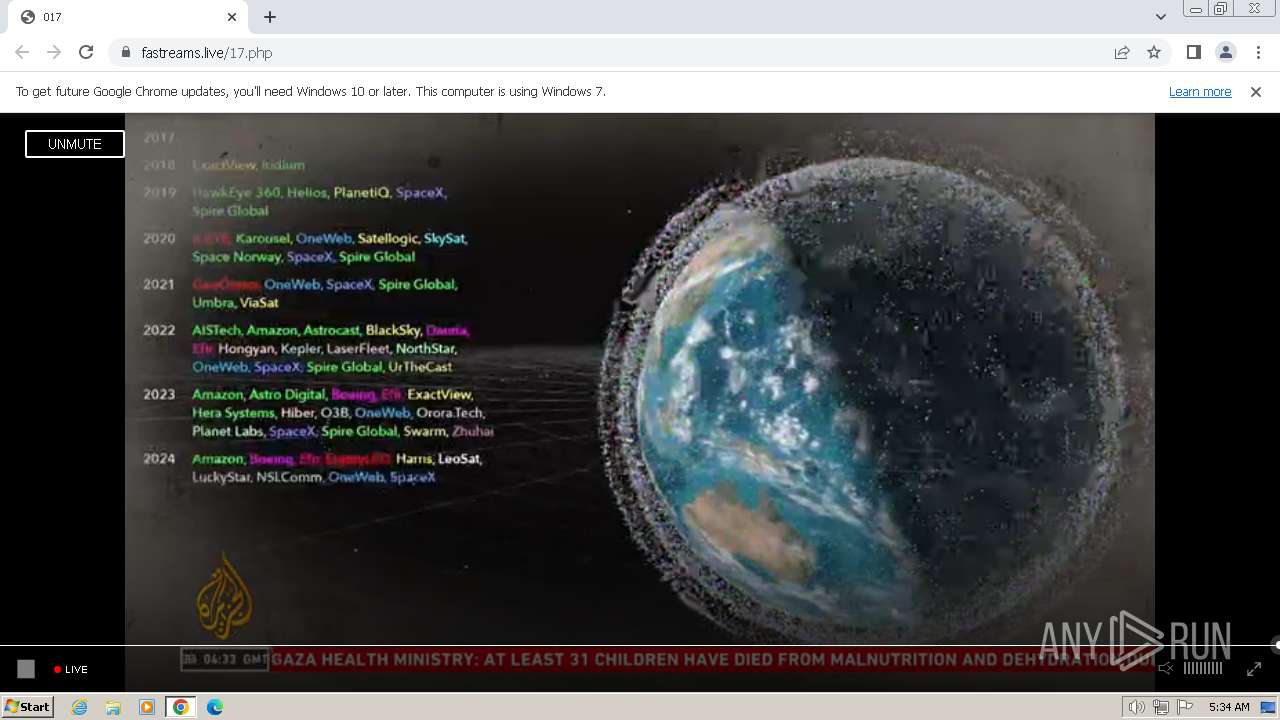
Task: Open Windows Explorer from the taskbar
Action: [113, 707]
